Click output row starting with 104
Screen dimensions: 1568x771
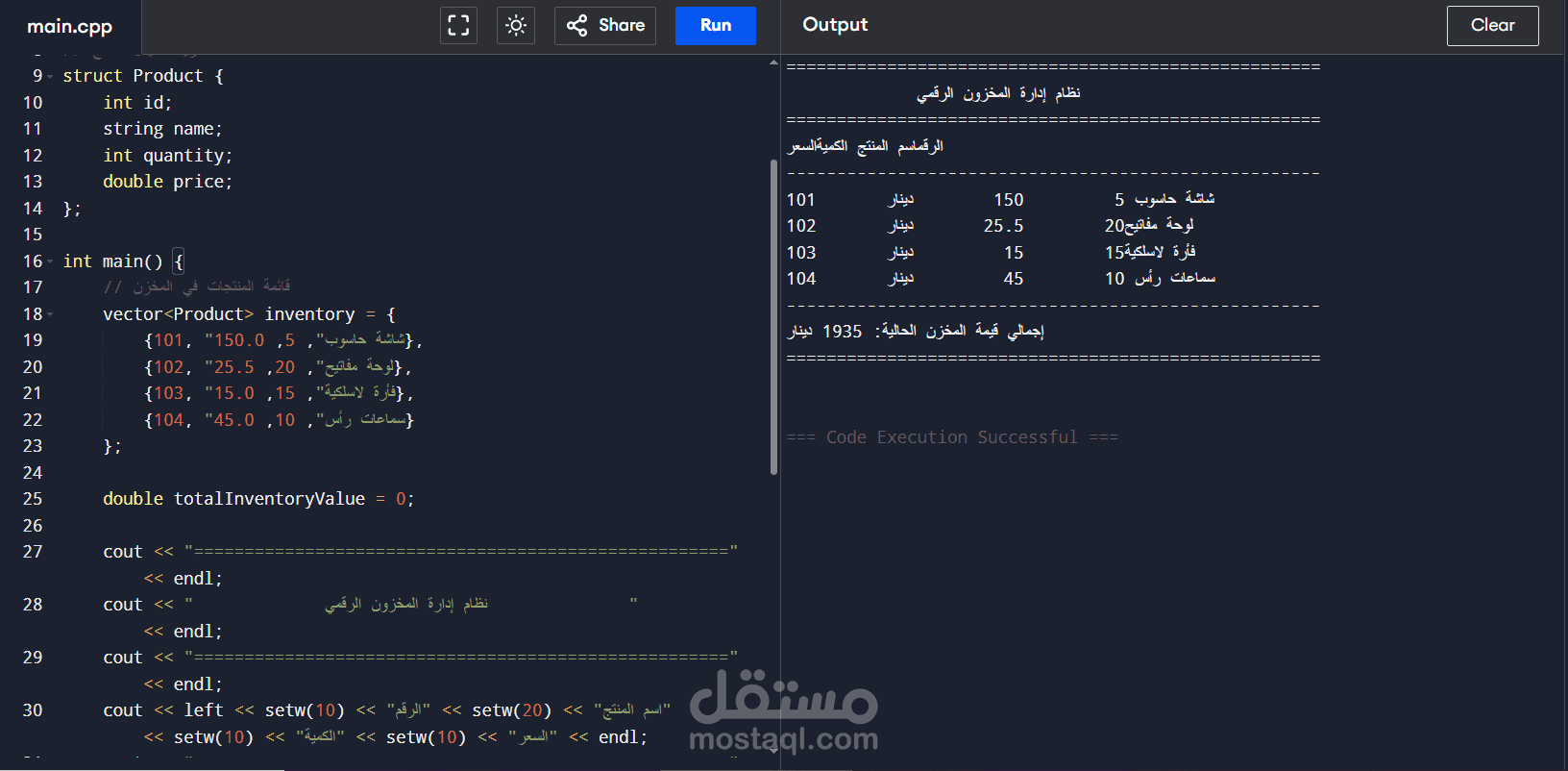pyautogui.click(x=1000, y=279)
